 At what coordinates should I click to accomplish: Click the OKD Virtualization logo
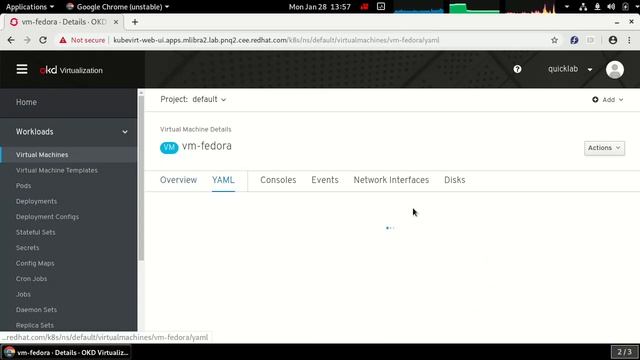(x=71, y=70)
